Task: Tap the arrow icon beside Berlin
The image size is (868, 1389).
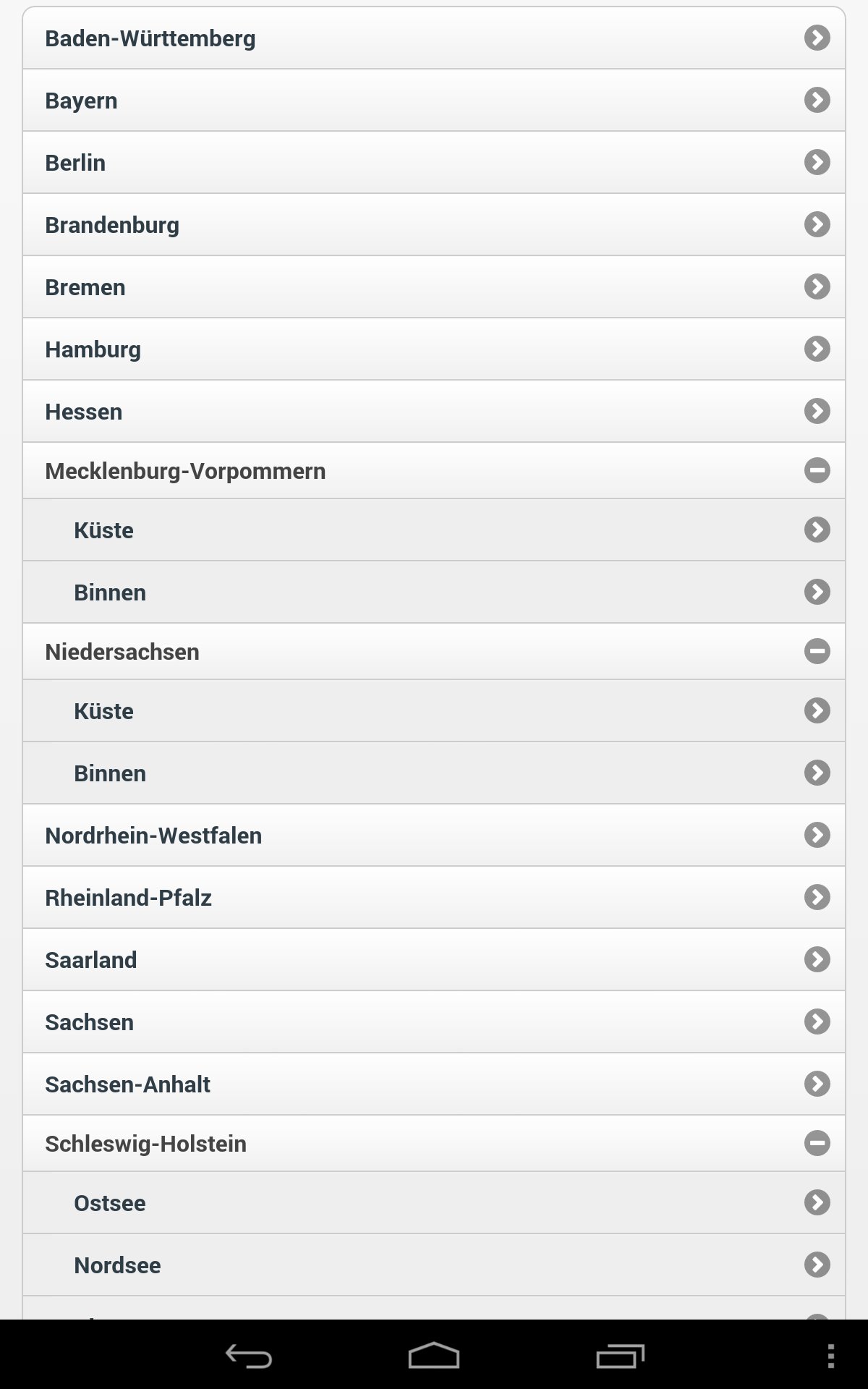Action: 817,162
